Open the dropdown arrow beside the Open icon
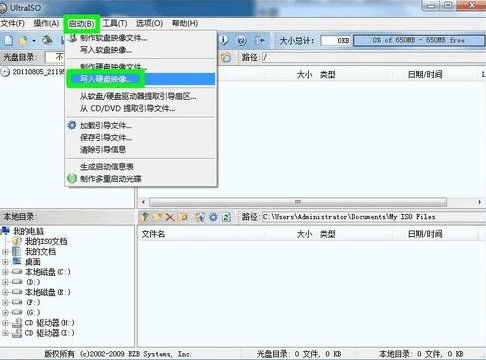Viewport: 486px width, 360px height. point(34,41)
